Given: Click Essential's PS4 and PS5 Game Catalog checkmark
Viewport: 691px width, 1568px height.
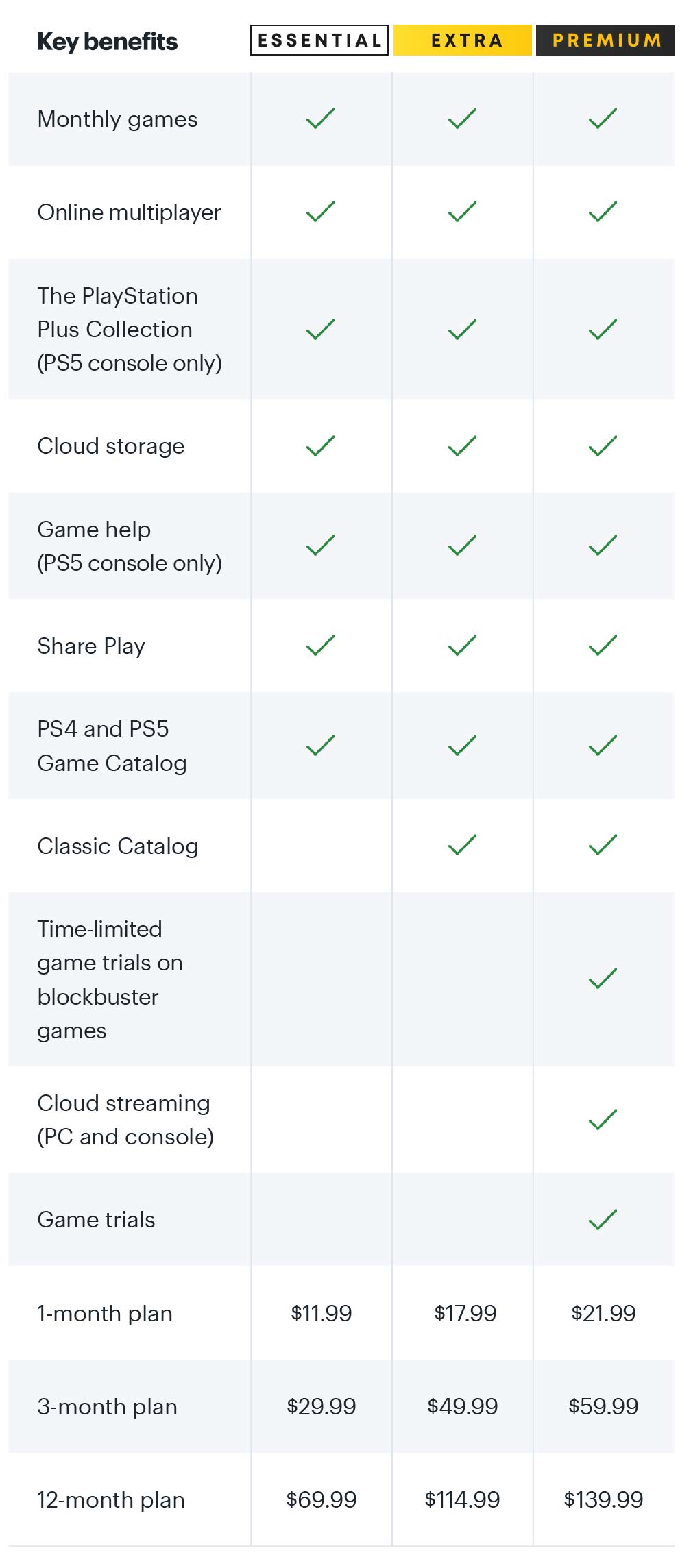Looking at the screenshot, I should click(320, 746).
